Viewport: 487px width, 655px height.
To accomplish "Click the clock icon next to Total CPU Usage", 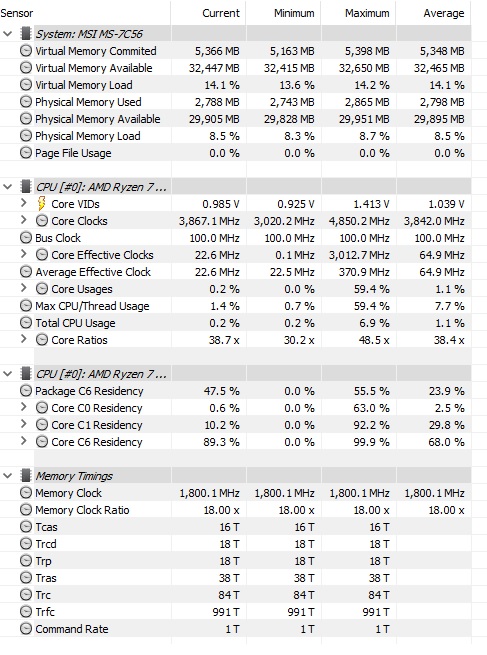I will pyautogui.click(x=26, y=323).
